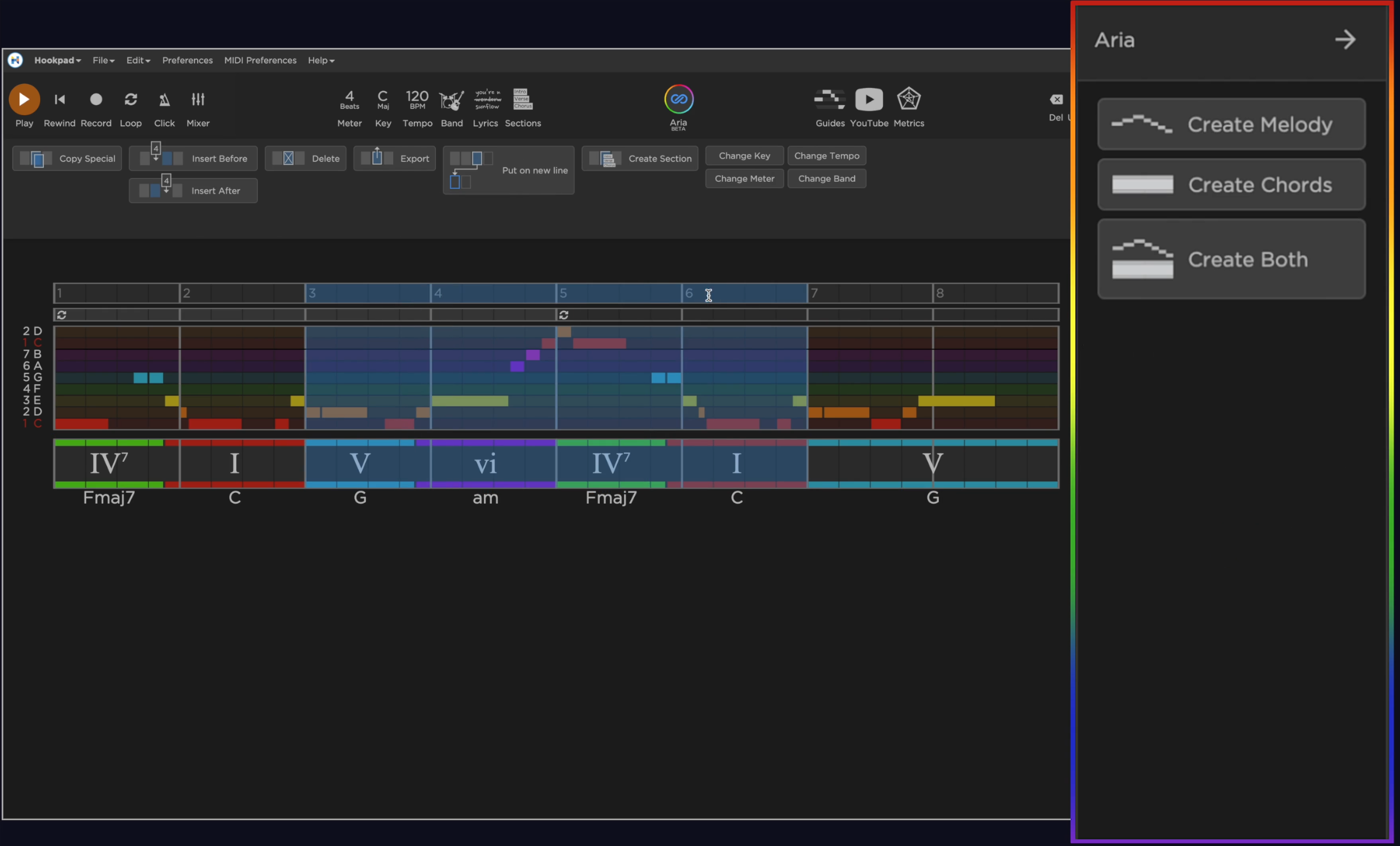
Task: Click Create Chords in Aria panel
Action: (x=1231, y=185)
